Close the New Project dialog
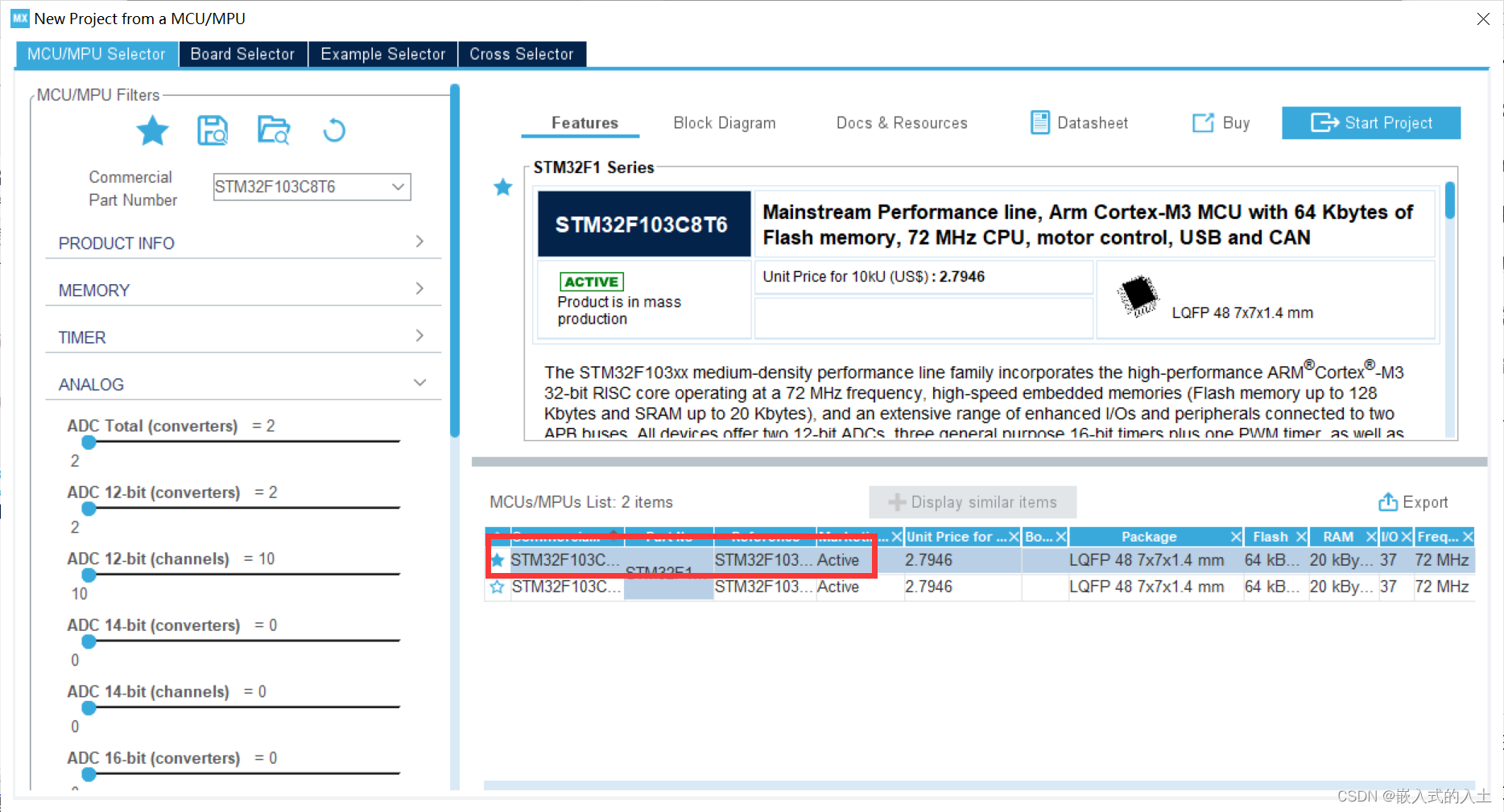Screen dimensions: 1504x812 click(x=1483, y=19)
